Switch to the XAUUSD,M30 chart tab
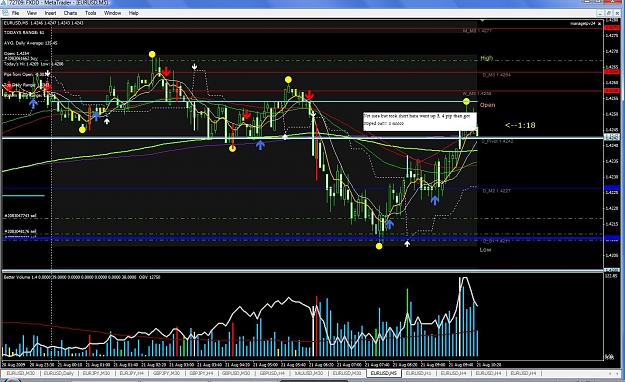Screen dimensions: 625x382 (309, 374)
